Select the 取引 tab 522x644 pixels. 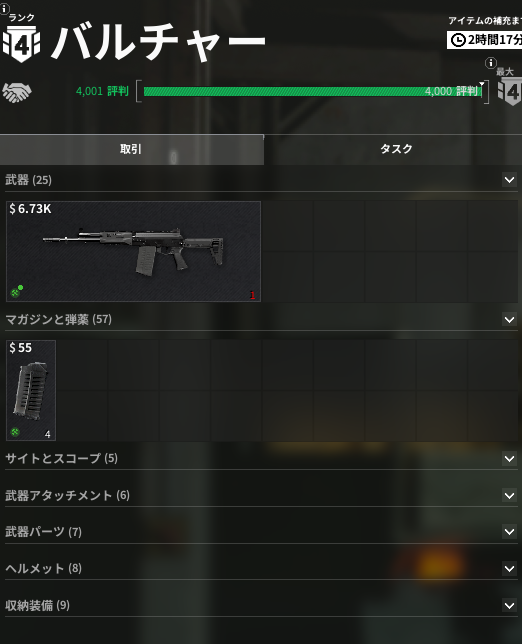[131, 150]
